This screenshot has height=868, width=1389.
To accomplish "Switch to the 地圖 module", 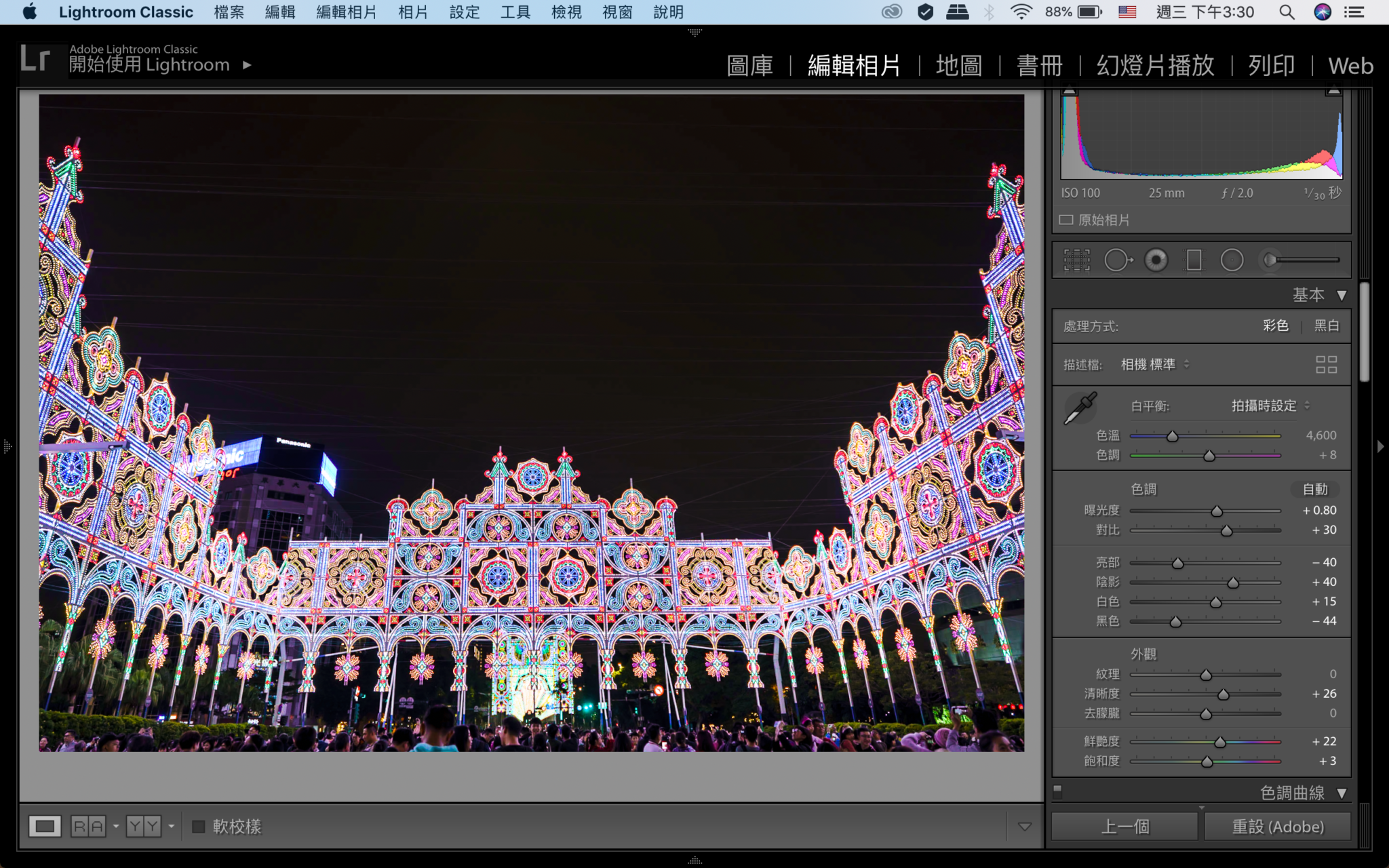I will click(x=959, y=66).
